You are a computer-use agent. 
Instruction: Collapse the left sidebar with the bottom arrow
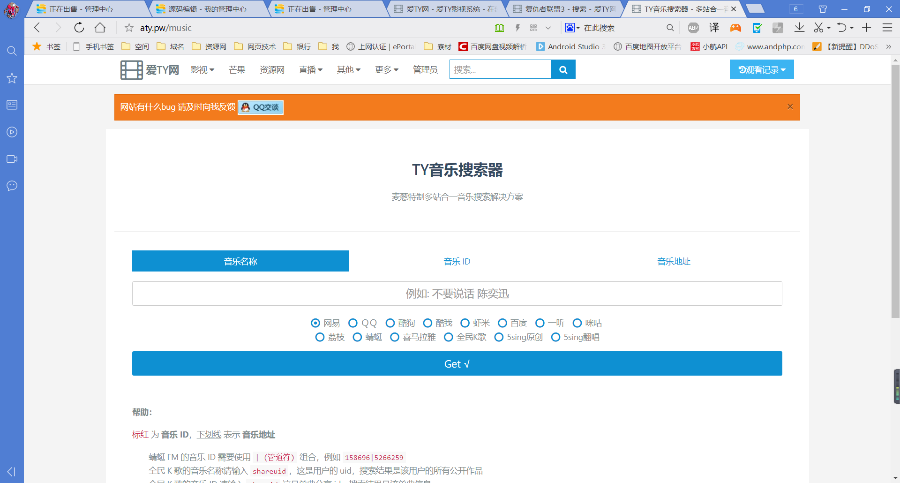(x=11, y=472)
